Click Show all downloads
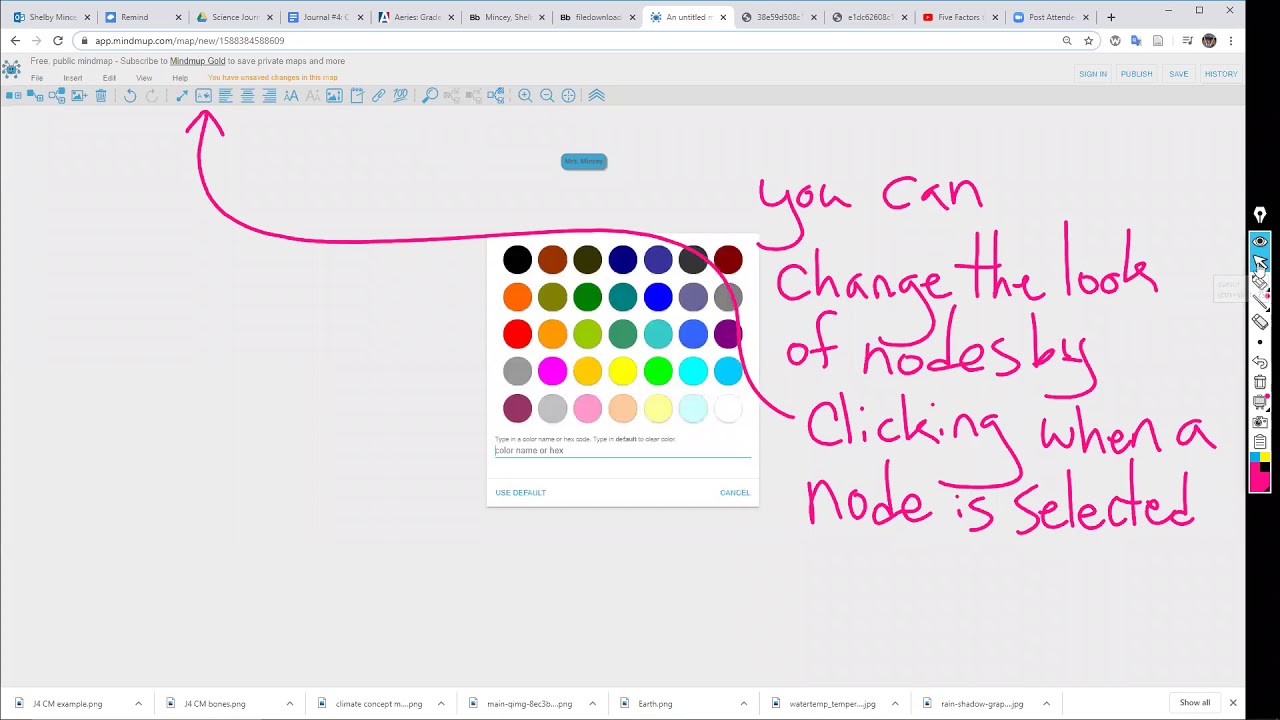This screenshot has height=720, width=1280. pyautogui.click(x=1194, y=703)
